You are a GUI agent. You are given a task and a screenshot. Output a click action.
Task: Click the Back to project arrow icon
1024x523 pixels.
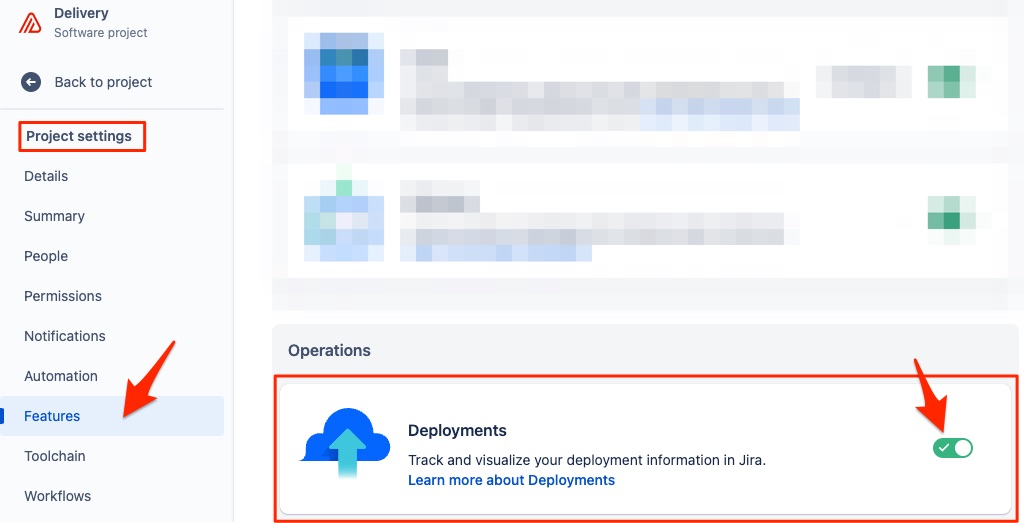(31, 82)
